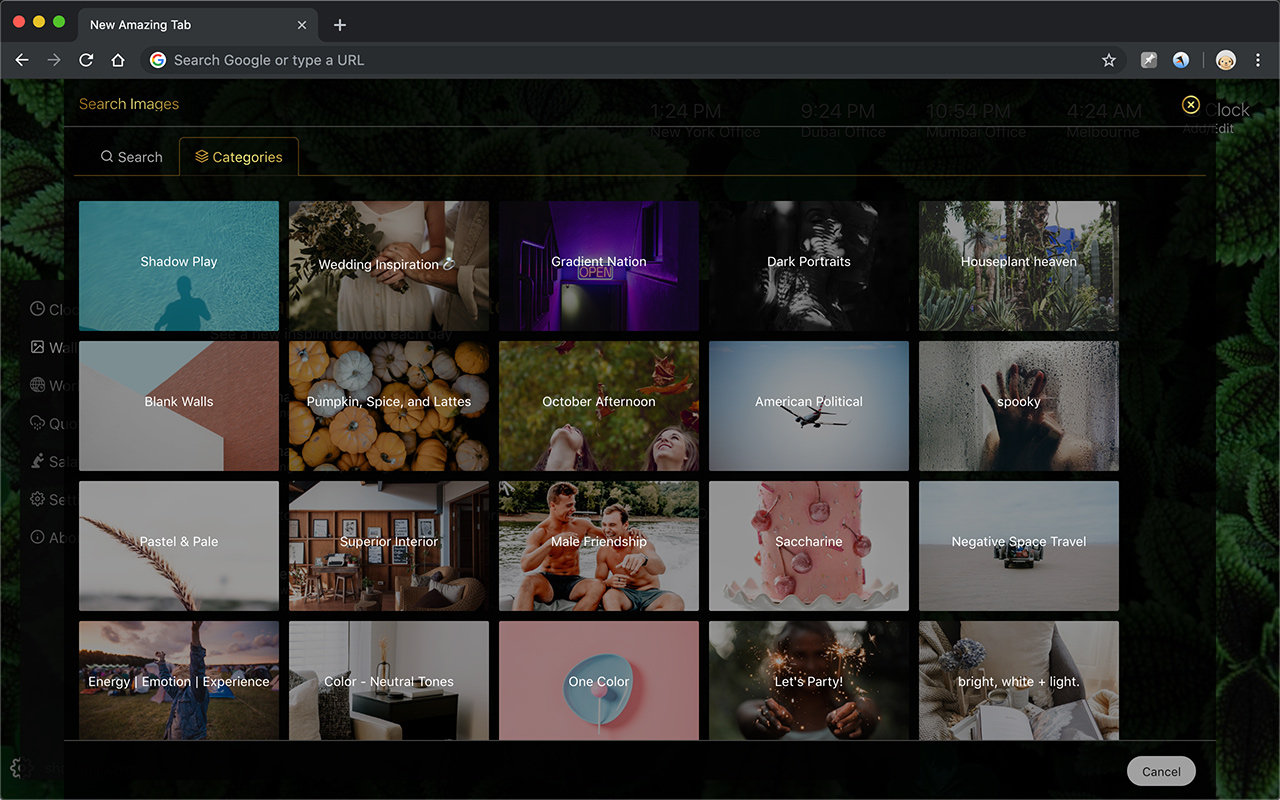This screenshot has width=1280, height=800.
Task: Click the wallpaper image icon in the background sidebar
Action: point(38,347)
